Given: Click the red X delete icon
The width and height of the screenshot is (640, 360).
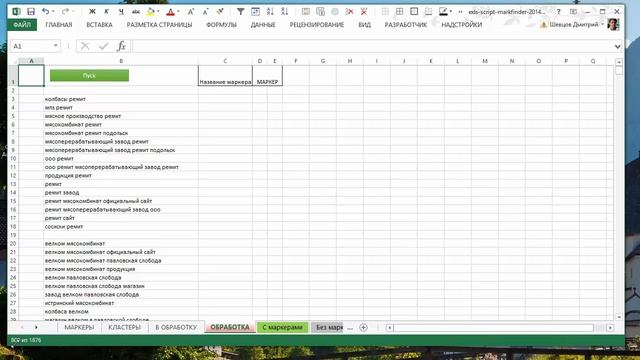Looking at the screenshot, I should pyautogui.click(x=364, y=12).
